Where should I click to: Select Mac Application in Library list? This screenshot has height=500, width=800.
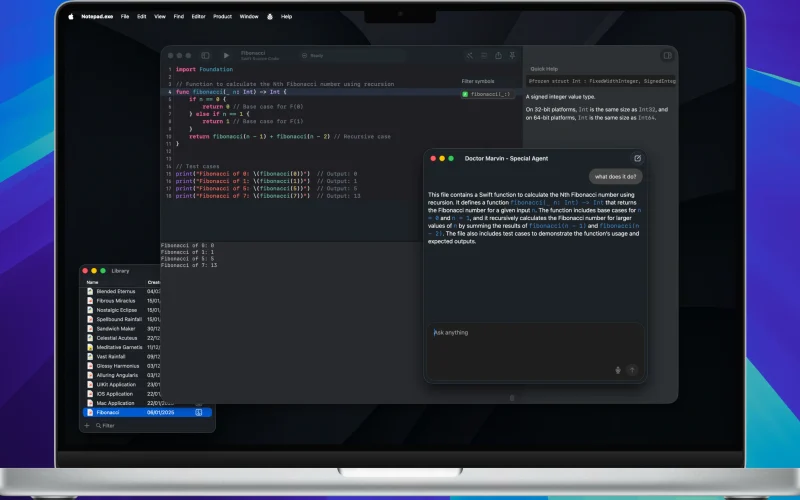(115, 403)
